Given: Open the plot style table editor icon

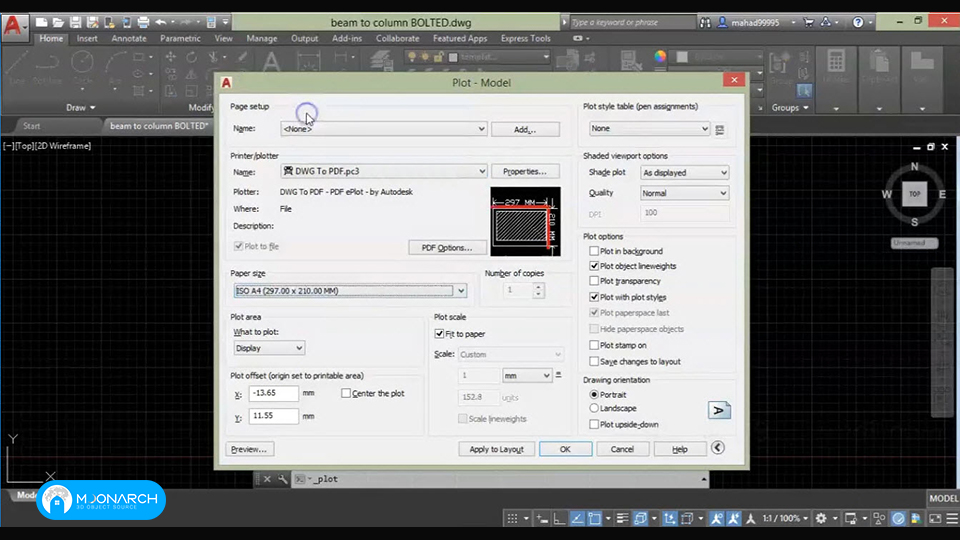Looking at the screenshot, I should coord(720,129).
